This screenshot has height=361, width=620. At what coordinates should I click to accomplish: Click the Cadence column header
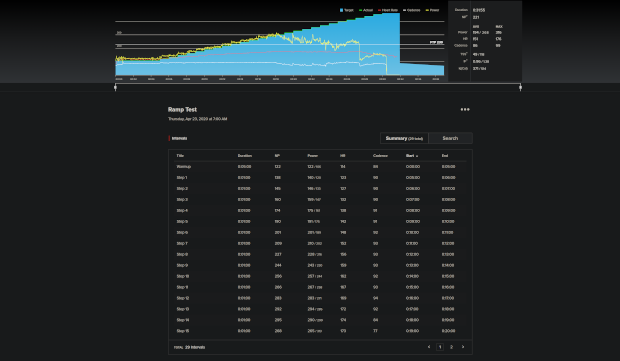point(380,156)
